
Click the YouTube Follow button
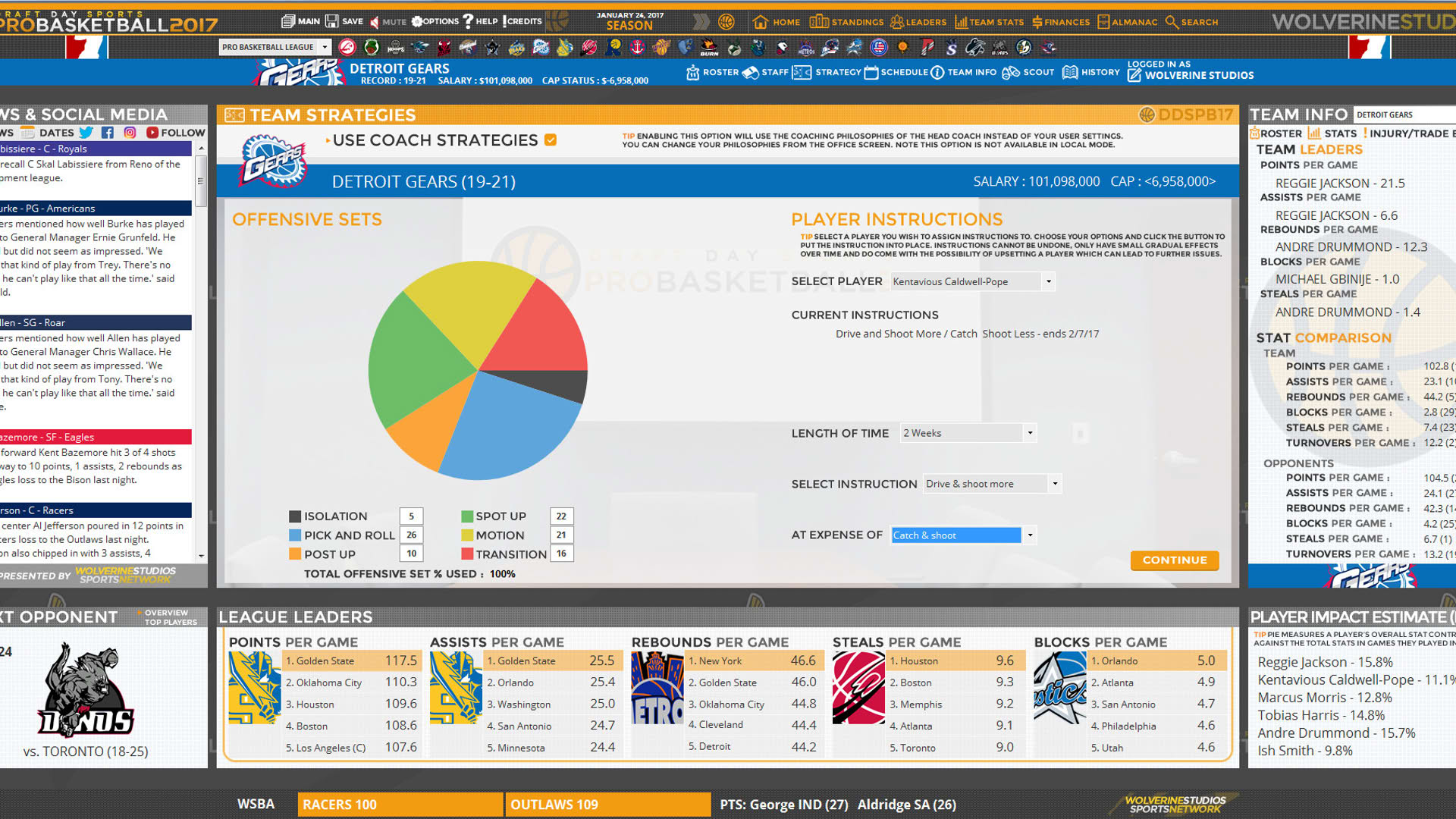tap(175, 133)
